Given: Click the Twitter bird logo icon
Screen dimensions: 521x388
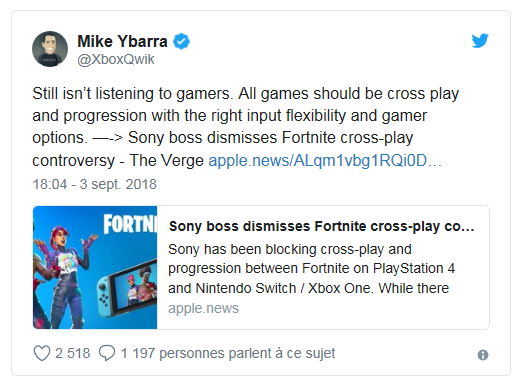Looking at the screenshot, I should tap(480, 40).
